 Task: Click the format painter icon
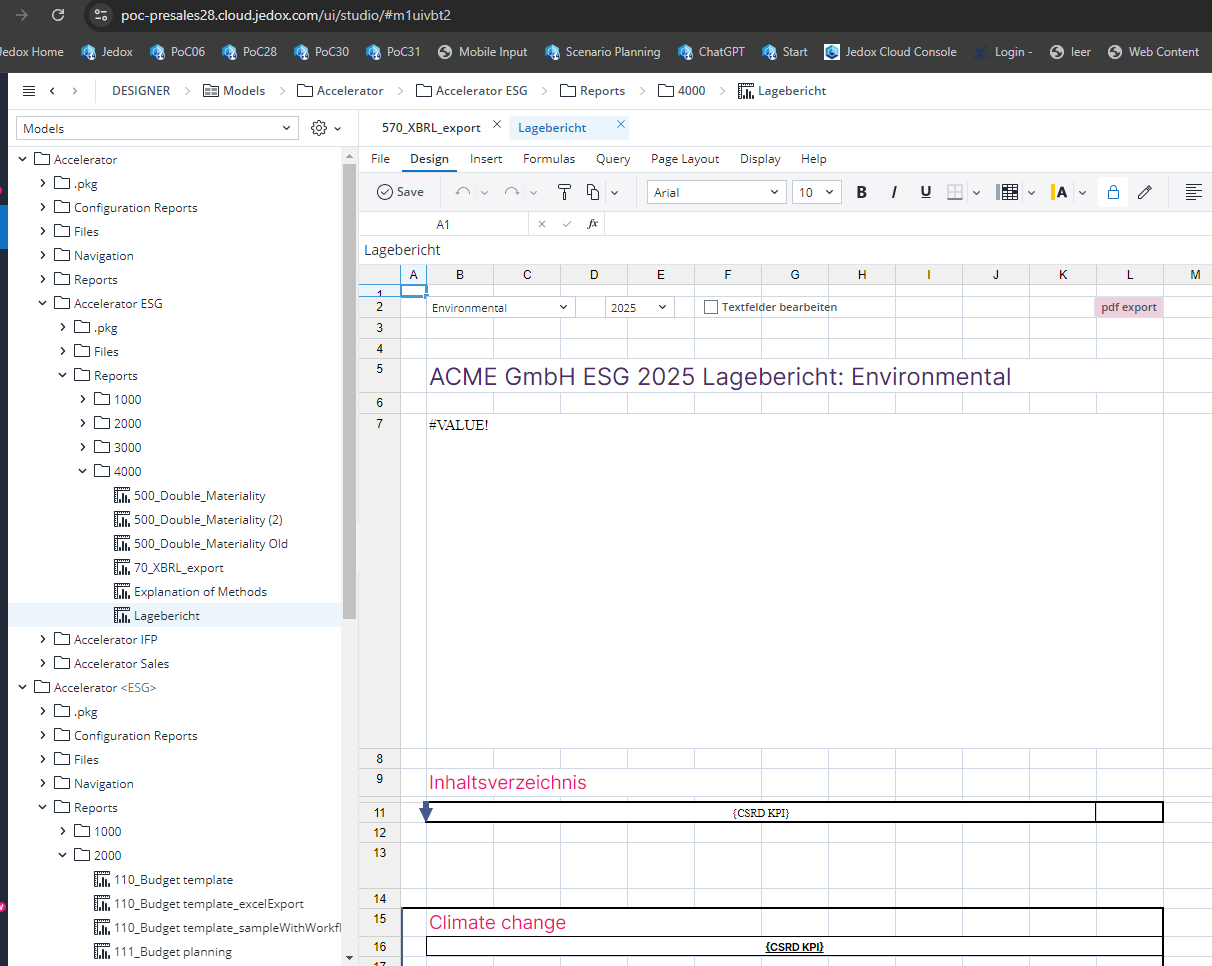tap(563, 192)
